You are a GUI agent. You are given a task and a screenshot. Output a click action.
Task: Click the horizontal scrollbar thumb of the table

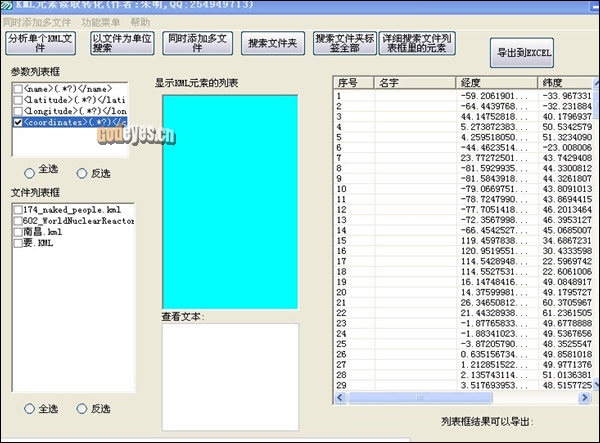[x=420, y=398]
